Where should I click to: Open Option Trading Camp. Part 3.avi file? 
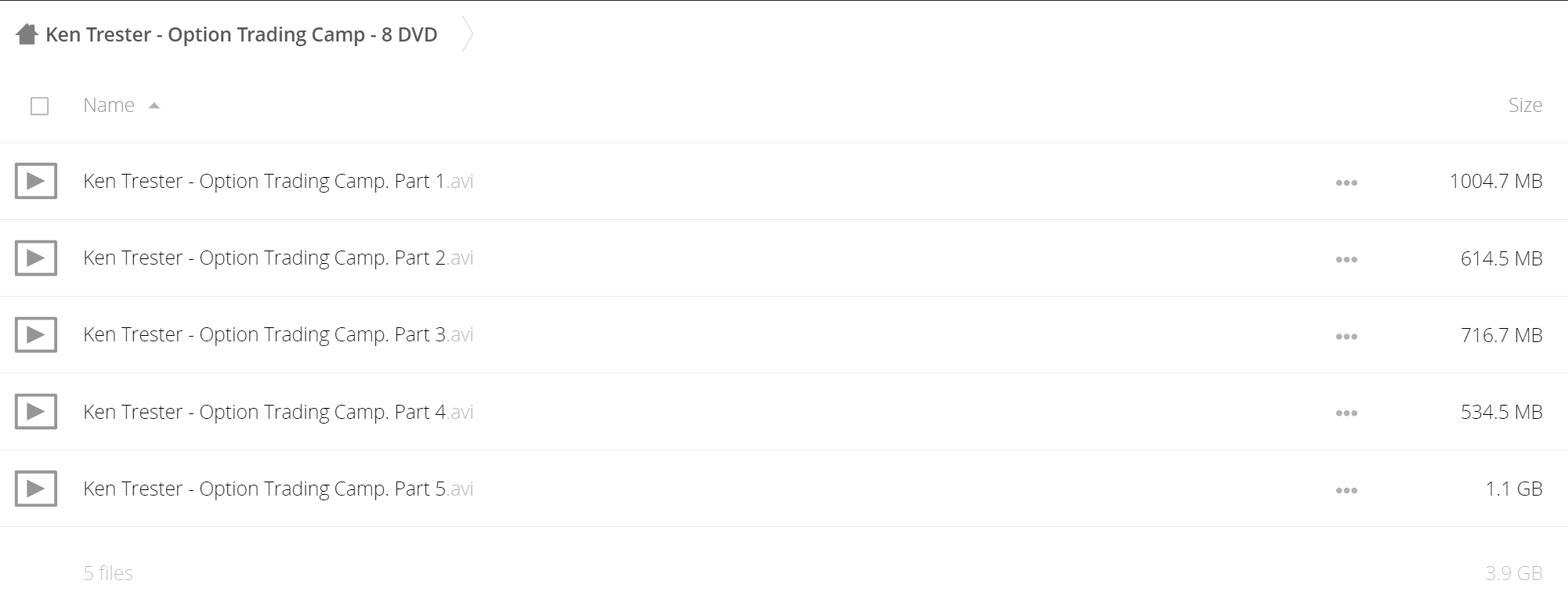(278, 334)
